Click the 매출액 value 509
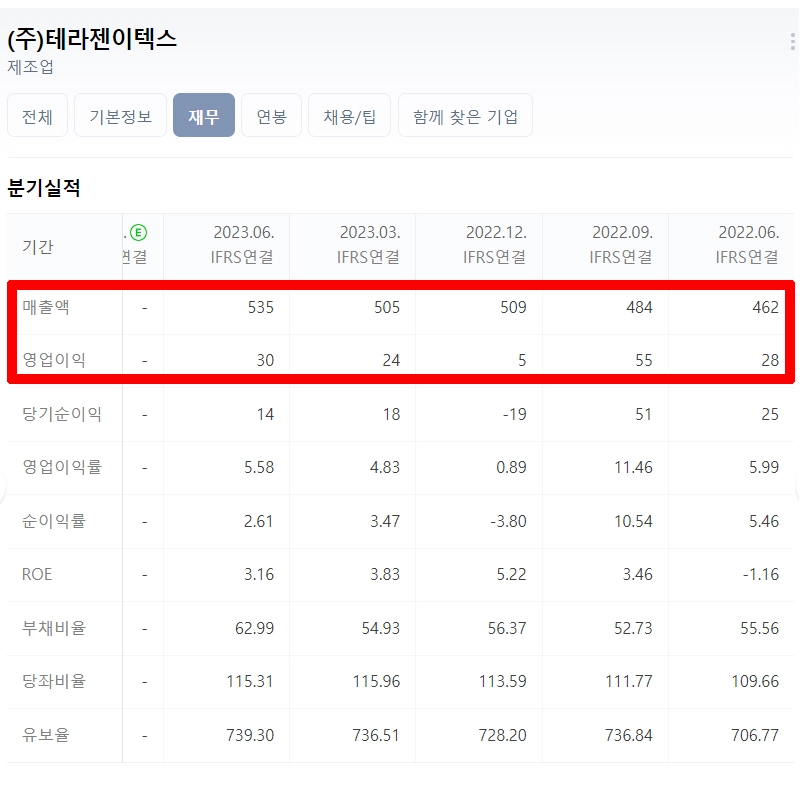The height and width of the screenshot is (800, 800). click(513, 307)
